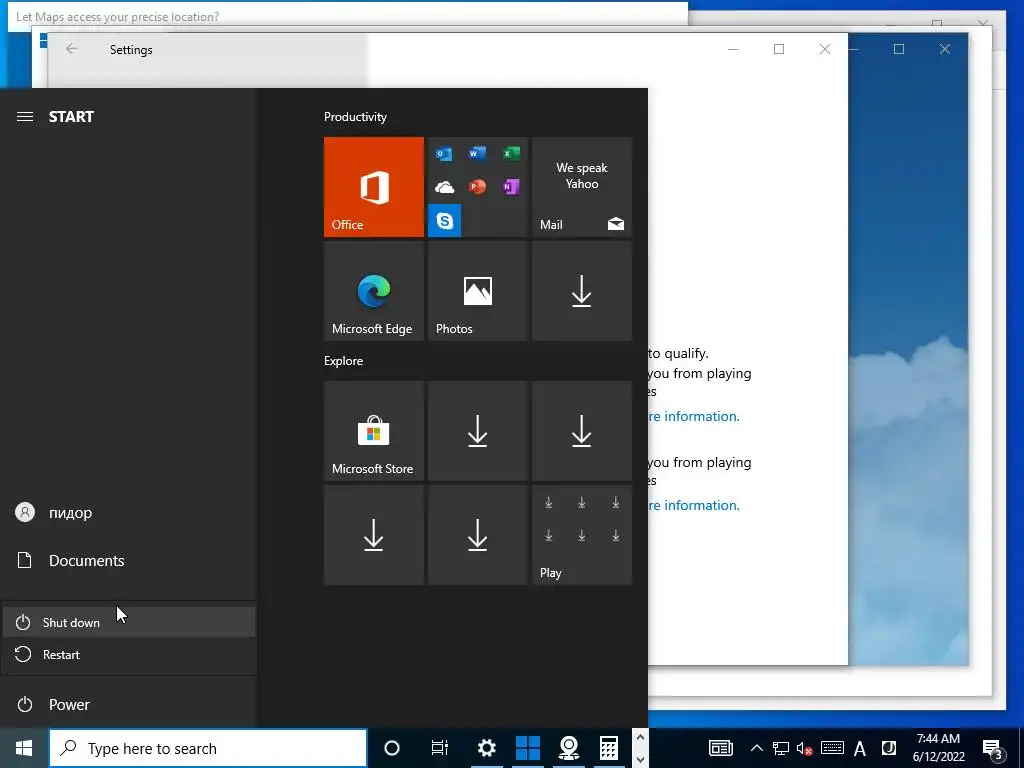Open clock showing 7:44 AM
1024x768 pixels.
click(x=938, y=748)
